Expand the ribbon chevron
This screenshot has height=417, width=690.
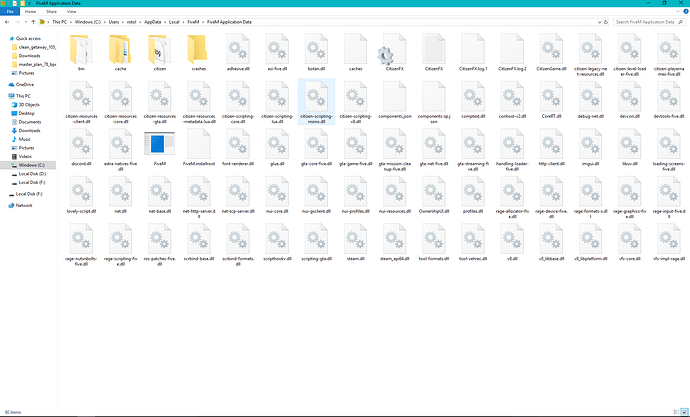(x=678, y=11)
